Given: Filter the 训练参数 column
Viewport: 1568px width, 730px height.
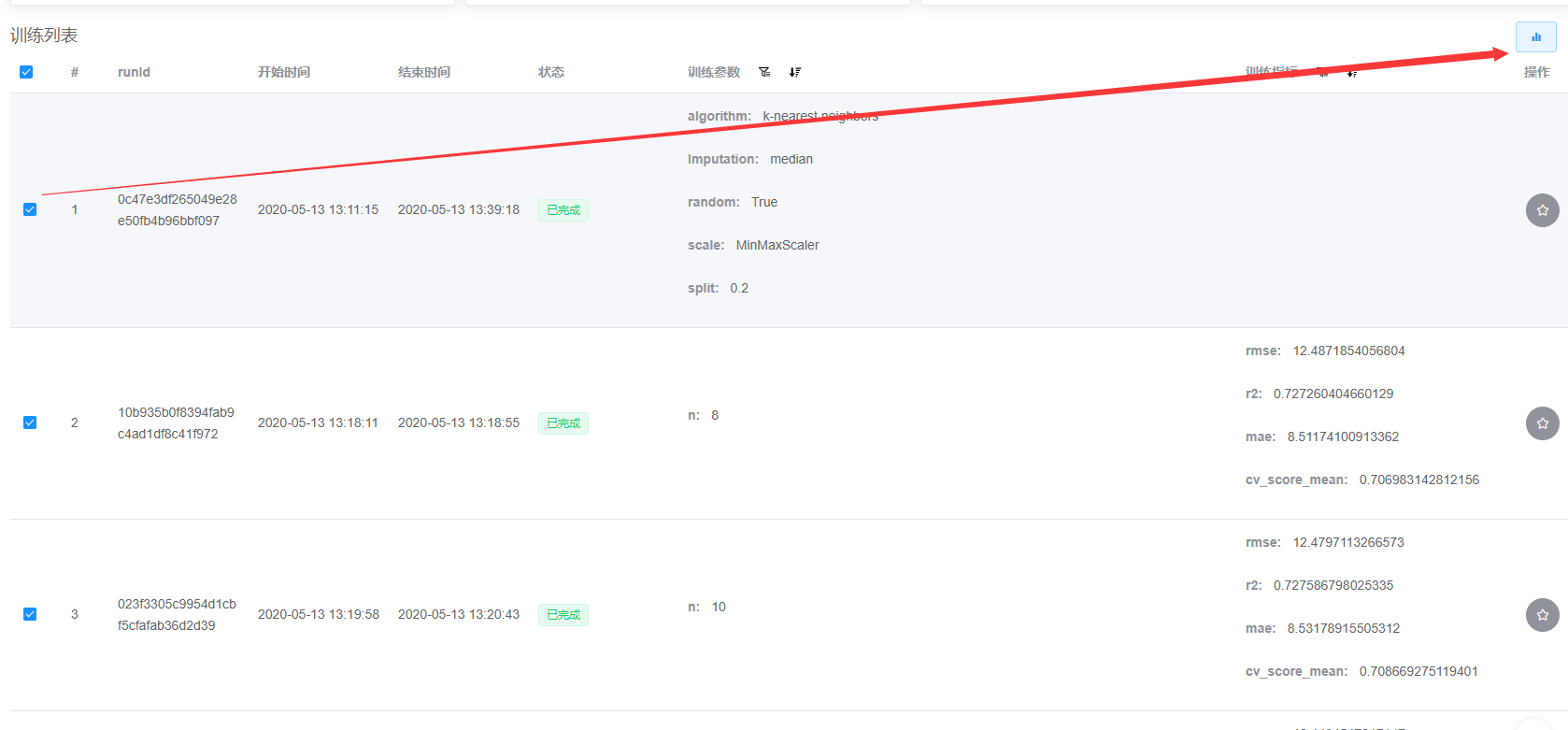Looking at the screenshot, I should [764, 72].
